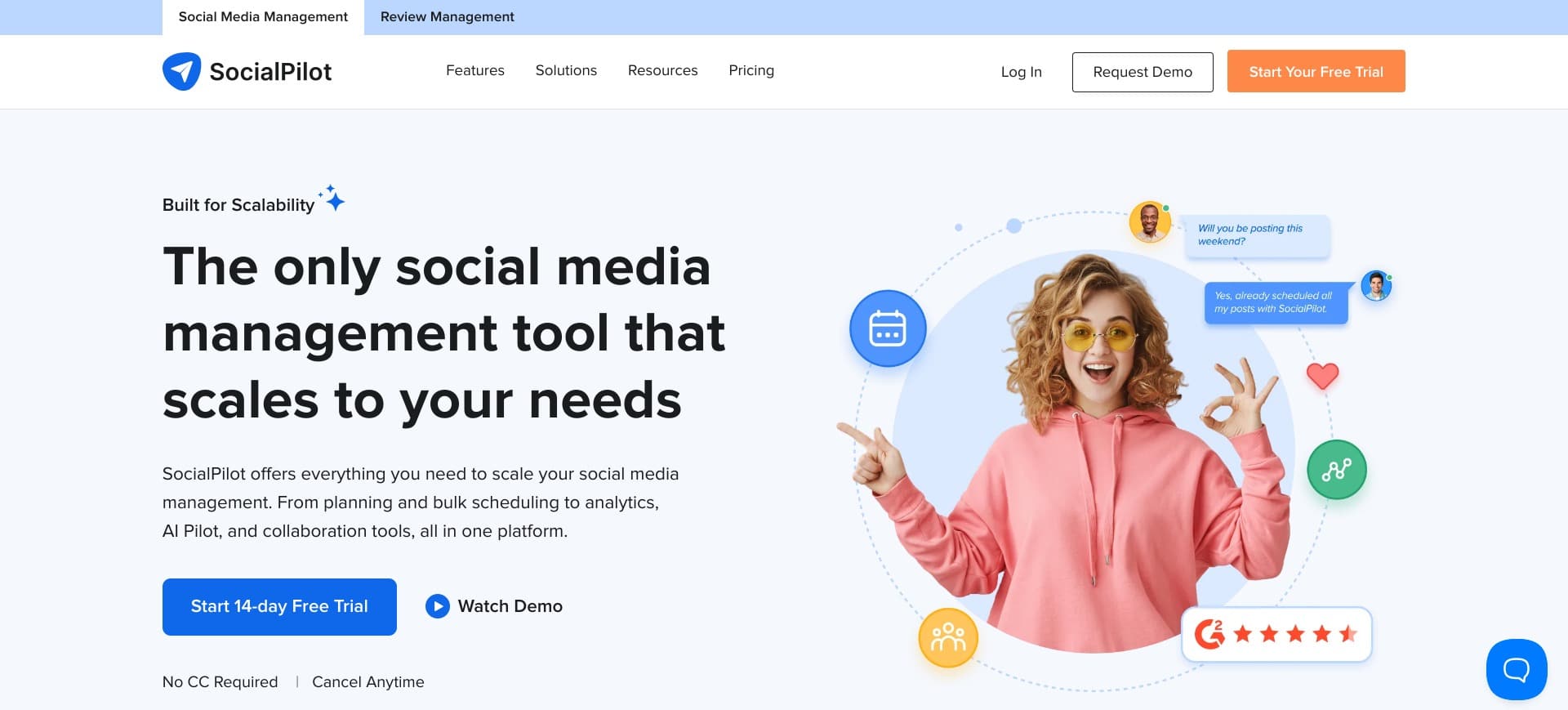The image size is (1568, 710).
Task: Click Start 14-day Free Trial button
Action: 279,607
